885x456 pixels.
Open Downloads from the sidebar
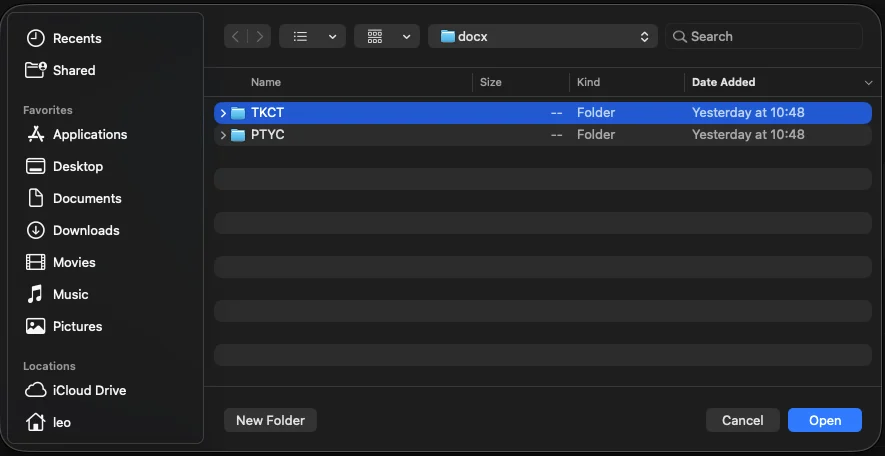(73, 230)
